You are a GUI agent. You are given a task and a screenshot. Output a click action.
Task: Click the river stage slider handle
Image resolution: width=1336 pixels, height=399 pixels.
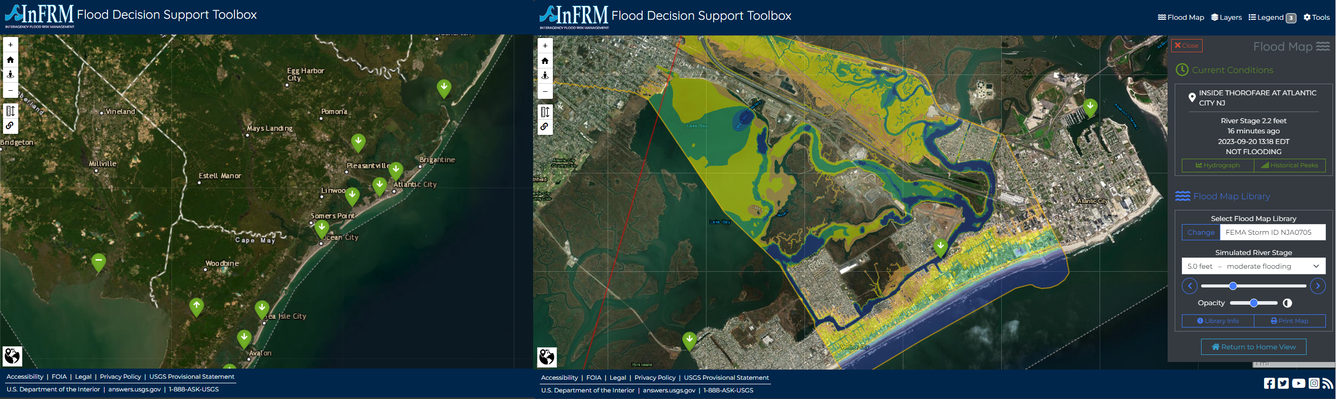tap(1233, 286)
